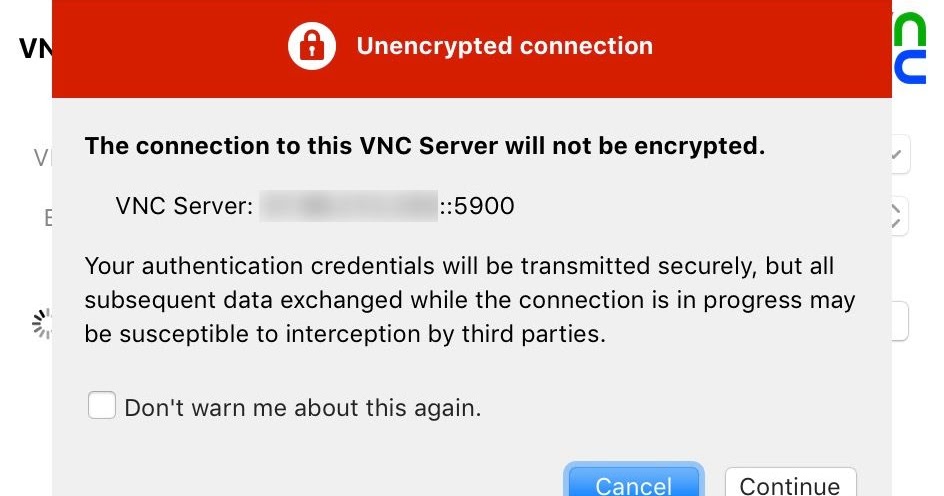Click the loading spinner behind the dialog
Image resolution: width=944 pixels, height=496 pixels.
coord(42,324)
